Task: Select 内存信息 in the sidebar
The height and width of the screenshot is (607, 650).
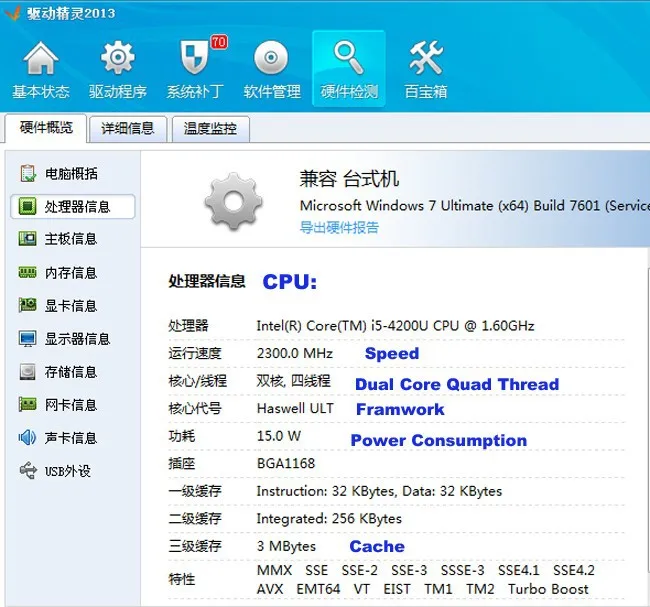Action: pos(73,272)
